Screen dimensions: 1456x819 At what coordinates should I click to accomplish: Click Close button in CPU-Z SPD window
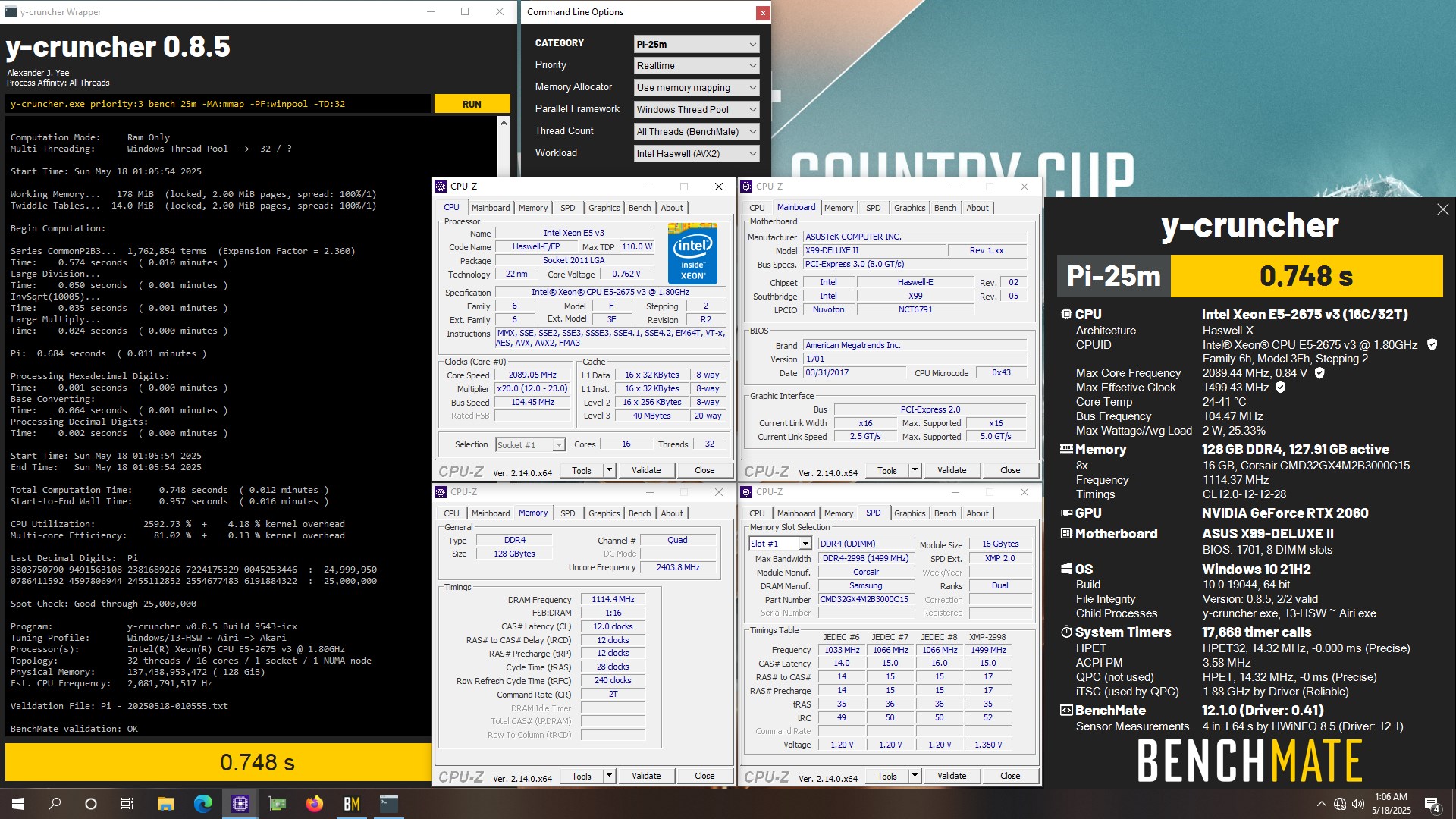coord(1010,776)
